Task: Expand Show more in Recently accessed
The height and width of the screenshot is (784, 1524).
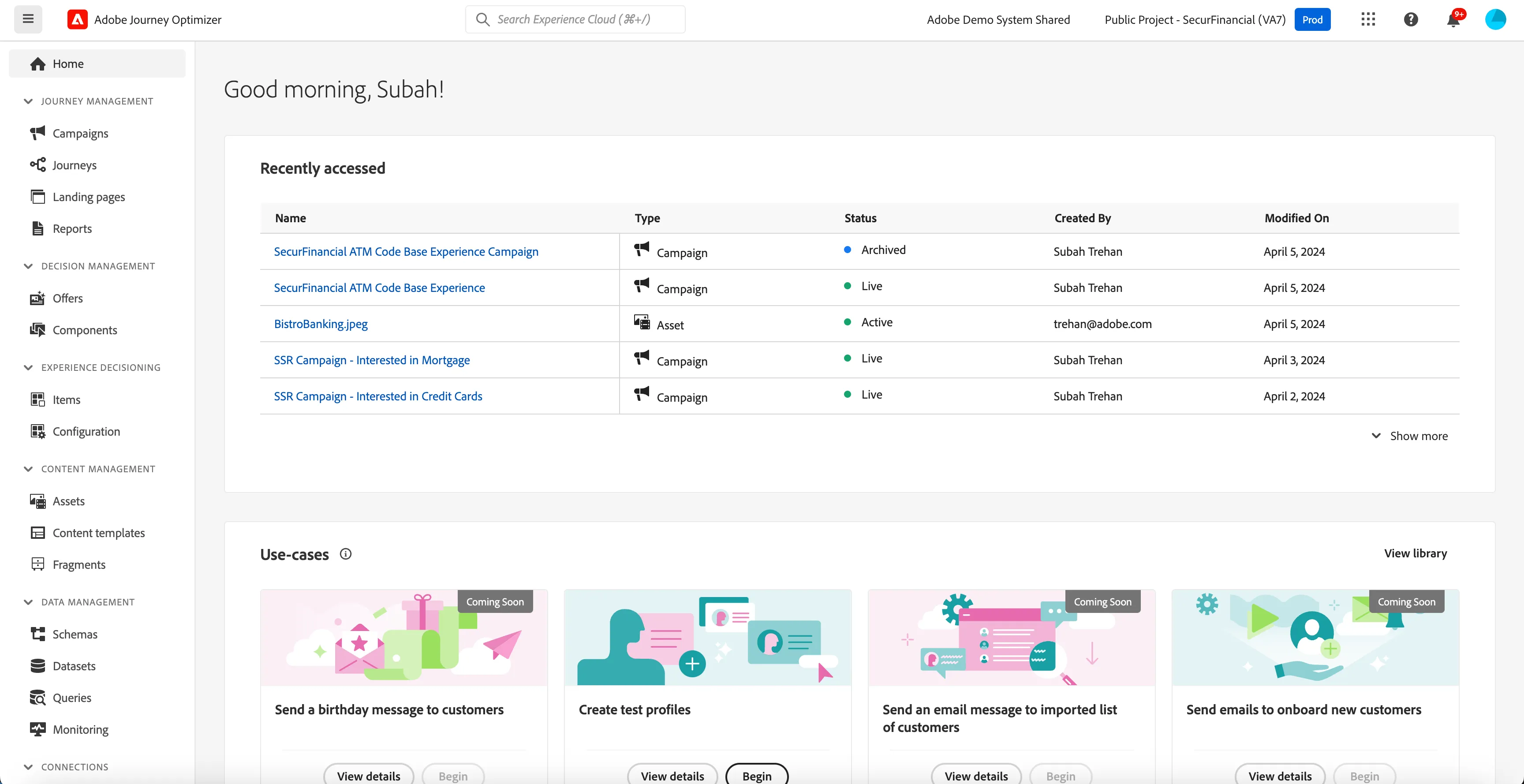Action: click(x=1410, y=436)
